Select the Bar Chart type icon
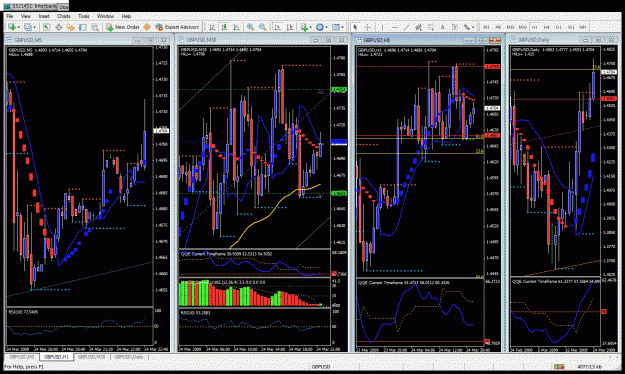Screen dimensions: 625x374 coord(212,27)
